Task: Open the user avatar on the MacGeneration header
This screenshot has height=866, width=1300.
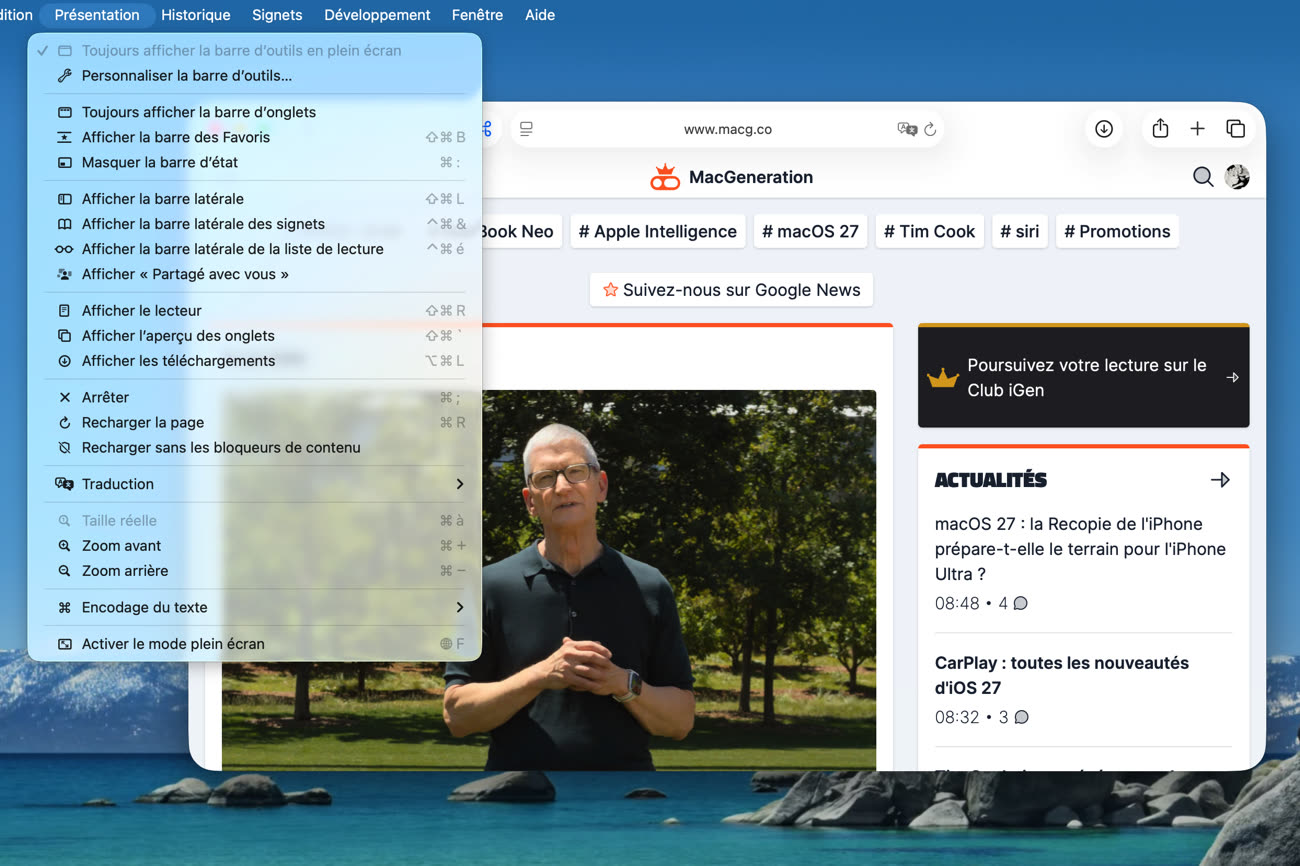Action: pyautogui.click(x=1237, y=177)
